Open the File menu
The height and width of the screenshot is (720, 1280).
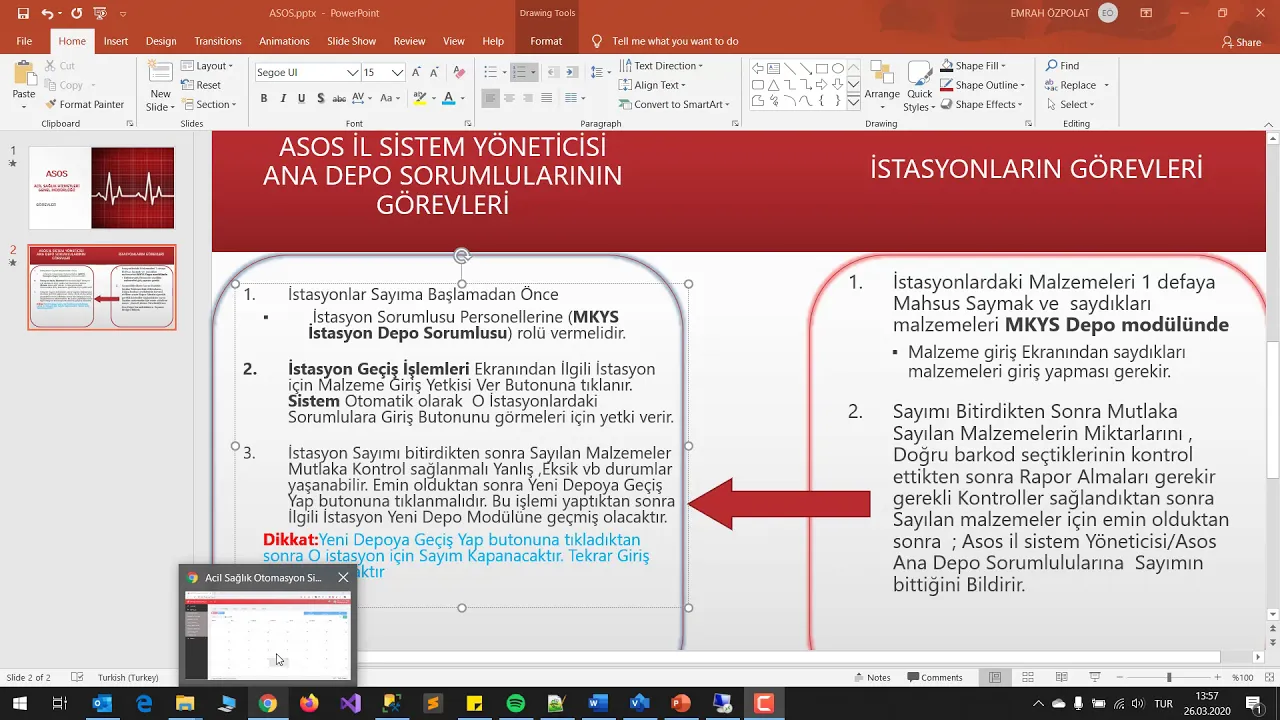(24, 41)
